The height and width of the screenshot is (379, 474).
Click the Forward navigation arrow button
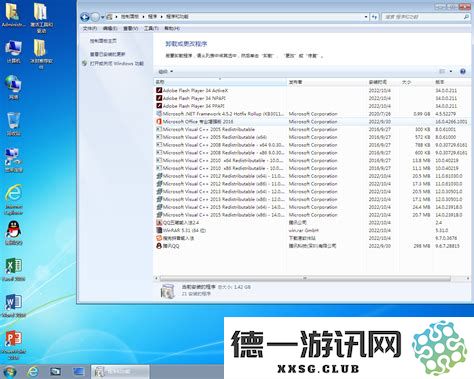95,17
